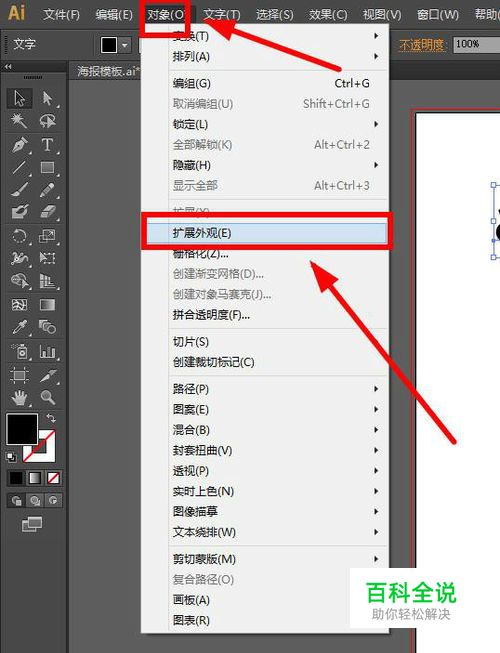The image size is (500, 653).
Task: Swap fill and stroke colors arrow
Action: (x=51, y=418)
